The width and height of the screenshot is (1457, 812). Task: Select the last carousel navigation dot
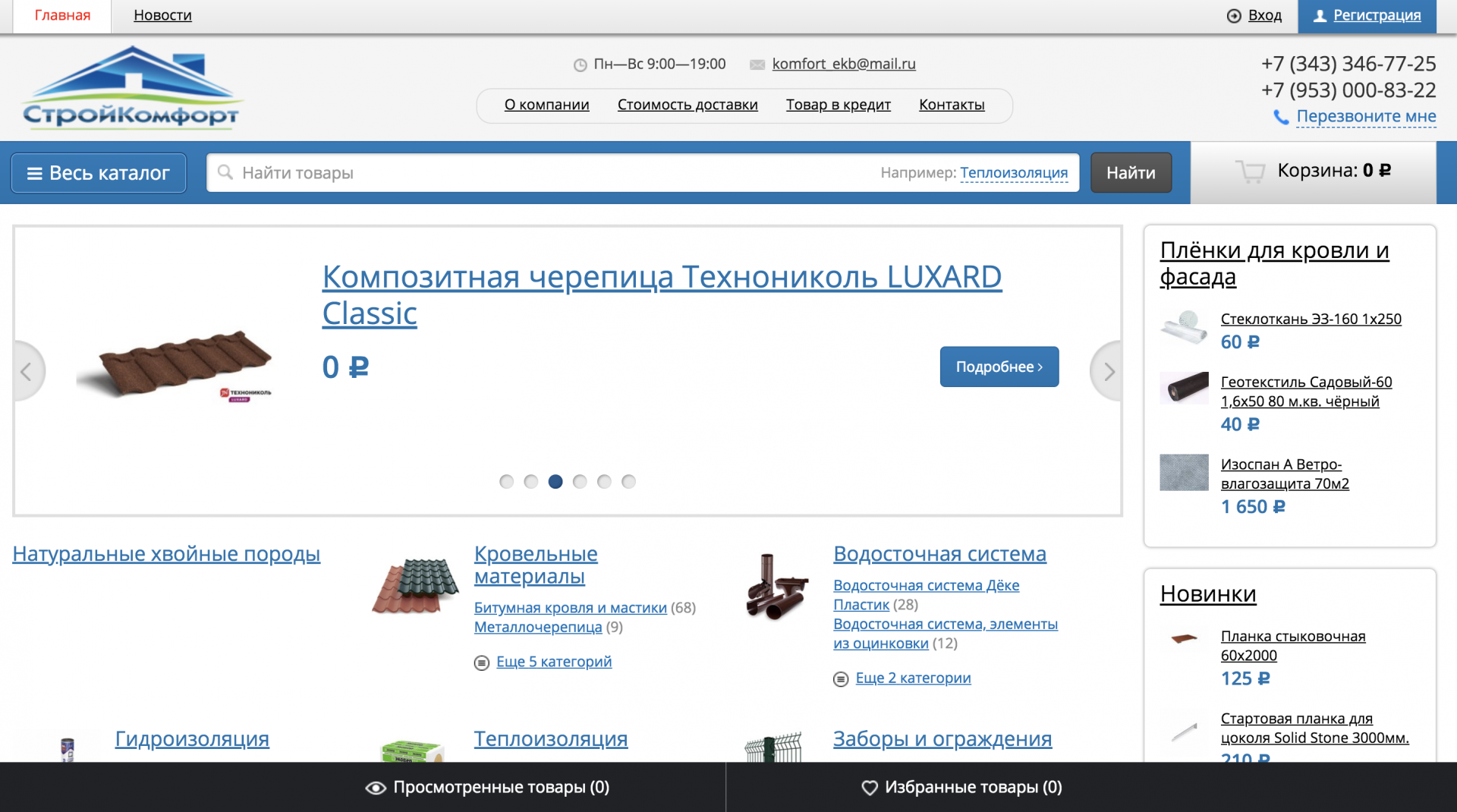click(x=628, y=481)
